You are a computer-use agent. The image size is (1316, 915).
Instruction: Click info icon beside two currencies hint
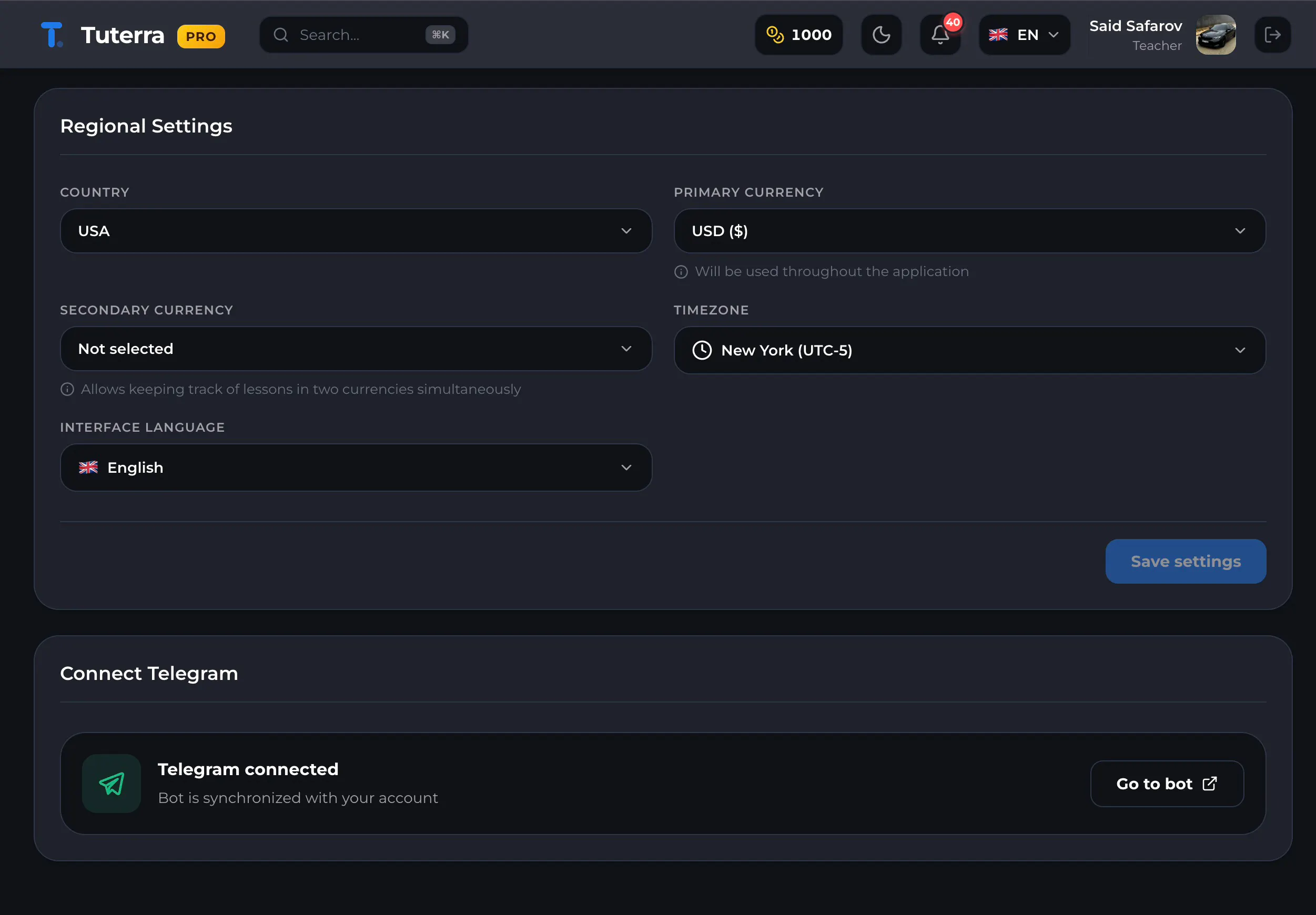[67, 390]
